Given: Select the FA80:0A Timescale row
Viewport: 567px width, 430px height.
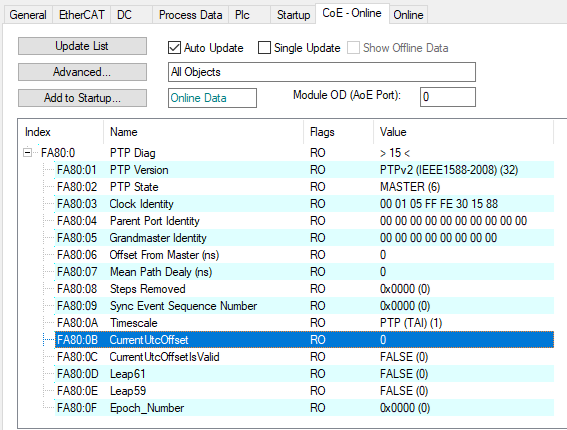Looking at the screenshot, I should pyautogui.click(x=304, y=323).
